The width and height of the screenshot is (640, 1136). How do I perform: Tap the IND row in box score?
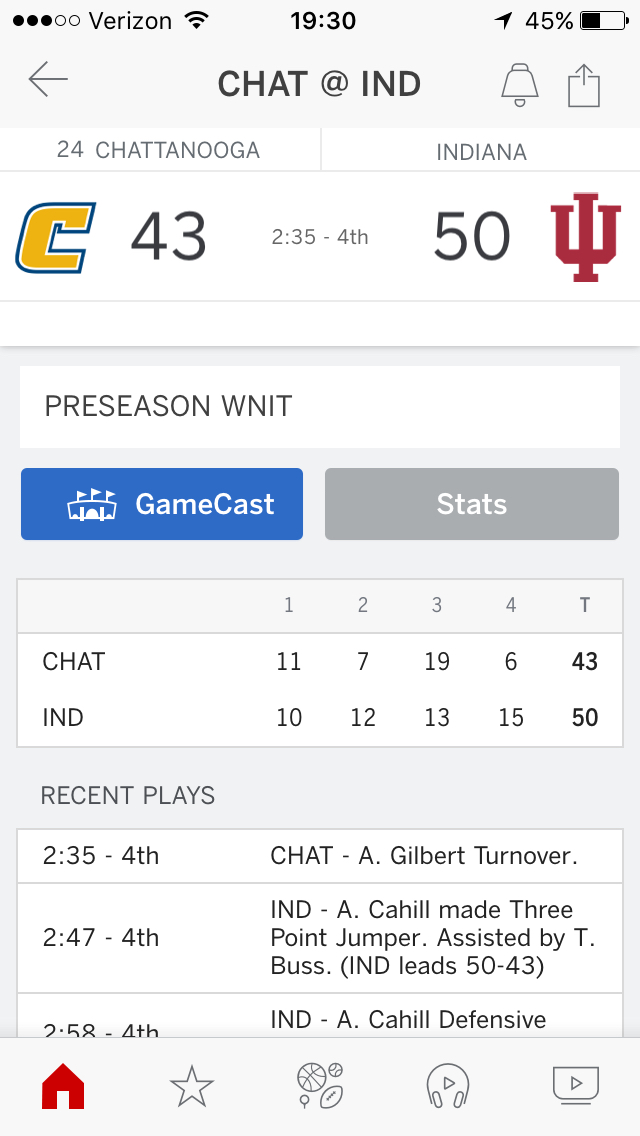(320, 718)
